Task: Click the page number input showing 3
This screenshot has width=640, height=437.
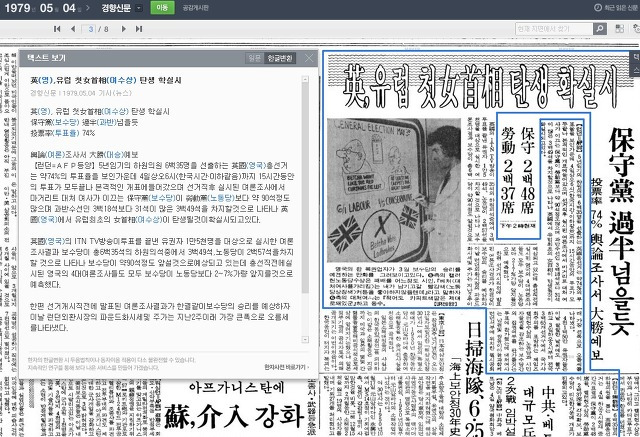Action: [x=89, y=29]
